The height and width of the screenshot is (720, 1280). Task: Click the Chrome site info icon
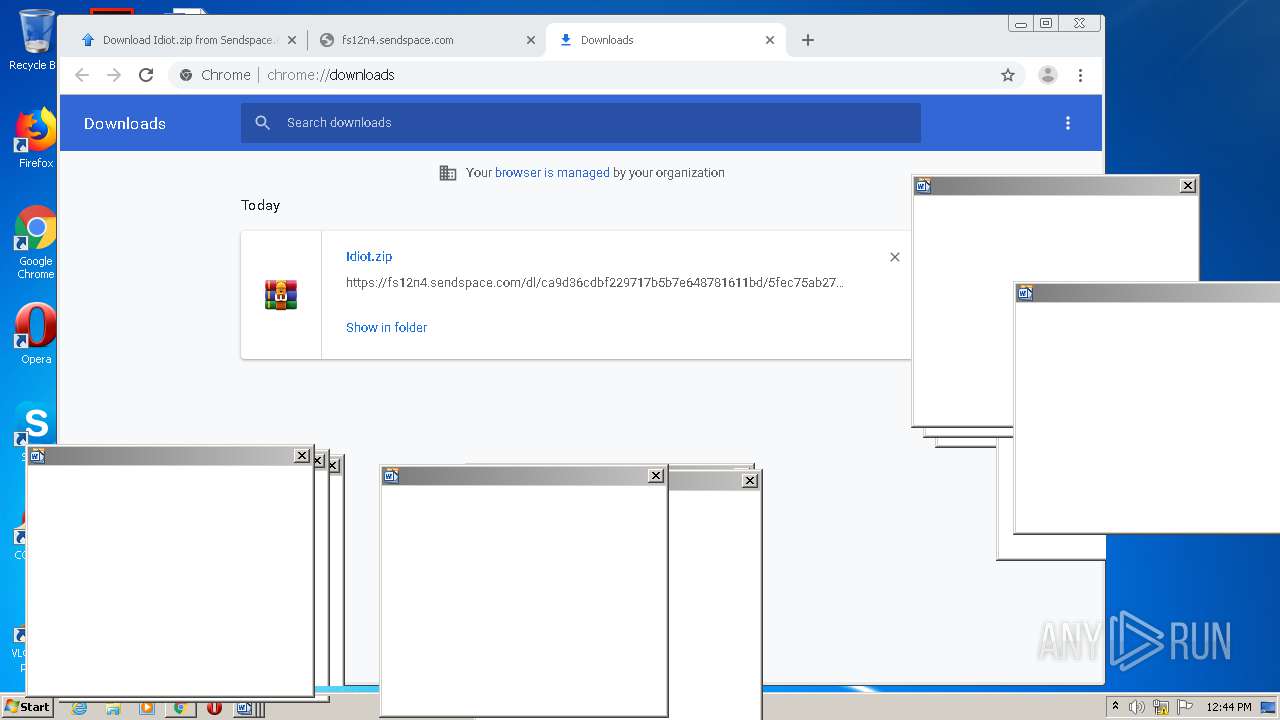click(x=186, y=75)
